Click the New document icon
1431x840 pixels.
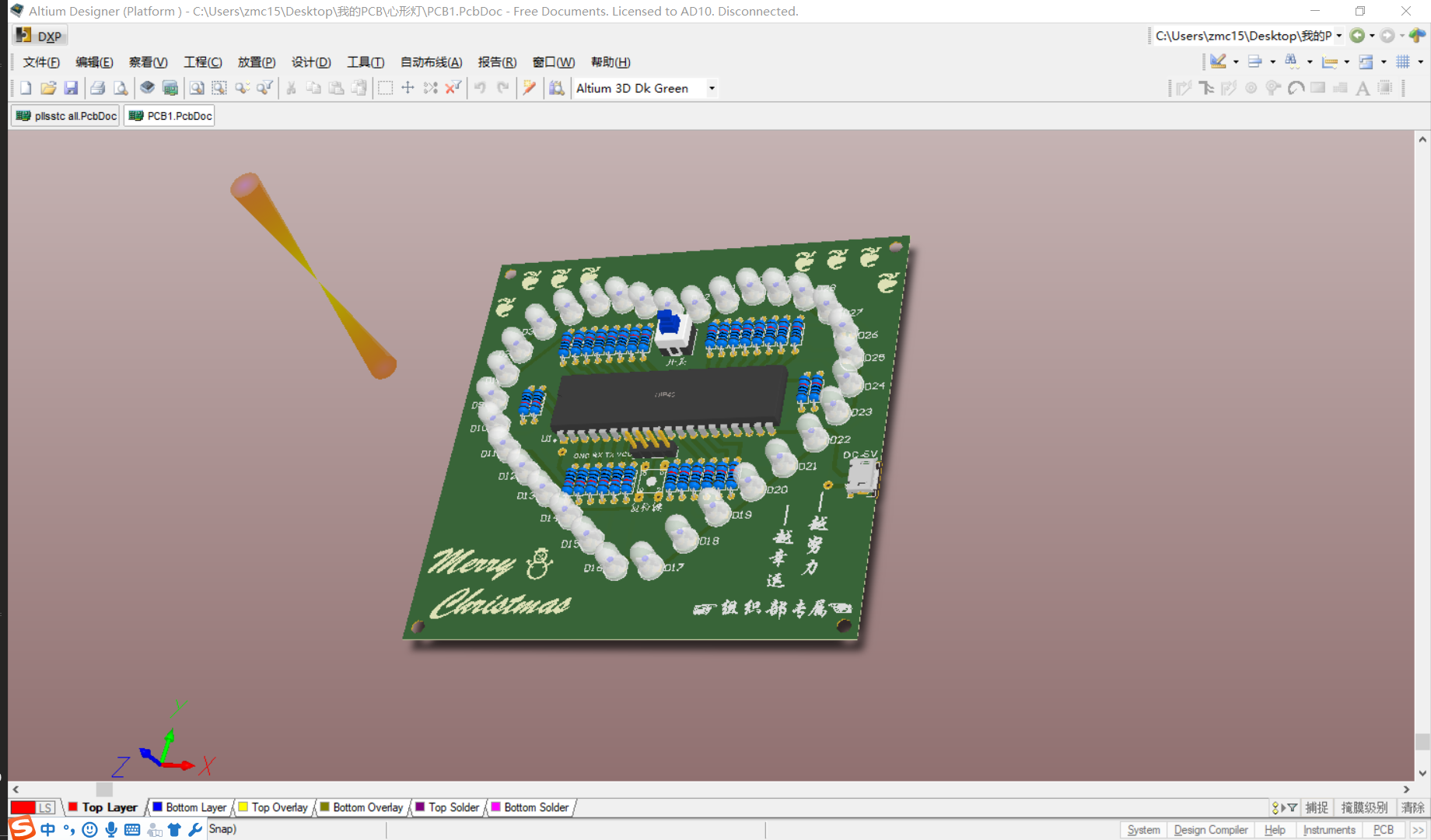tap(26, 88)
